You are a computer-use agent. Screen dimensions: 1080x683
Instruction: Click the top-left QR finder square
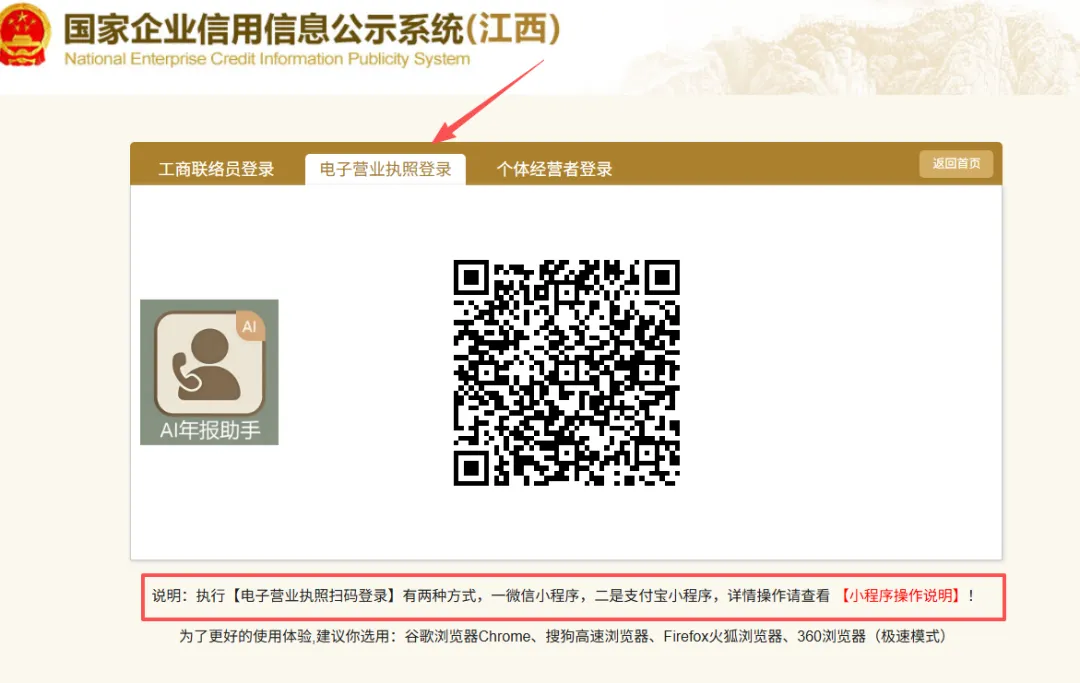click(x=471, y=277)
